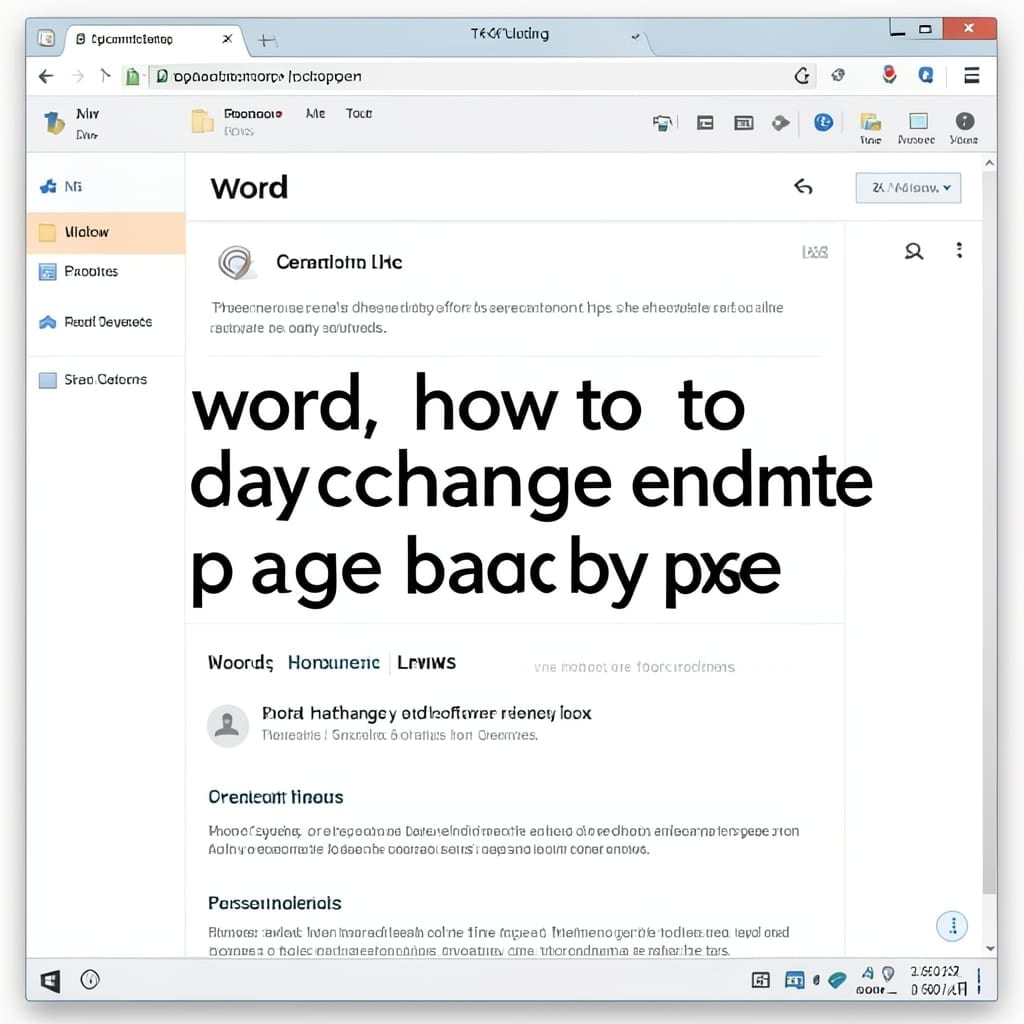
Task: Click the scrollbar up arrow
Action: click(989, 163)
